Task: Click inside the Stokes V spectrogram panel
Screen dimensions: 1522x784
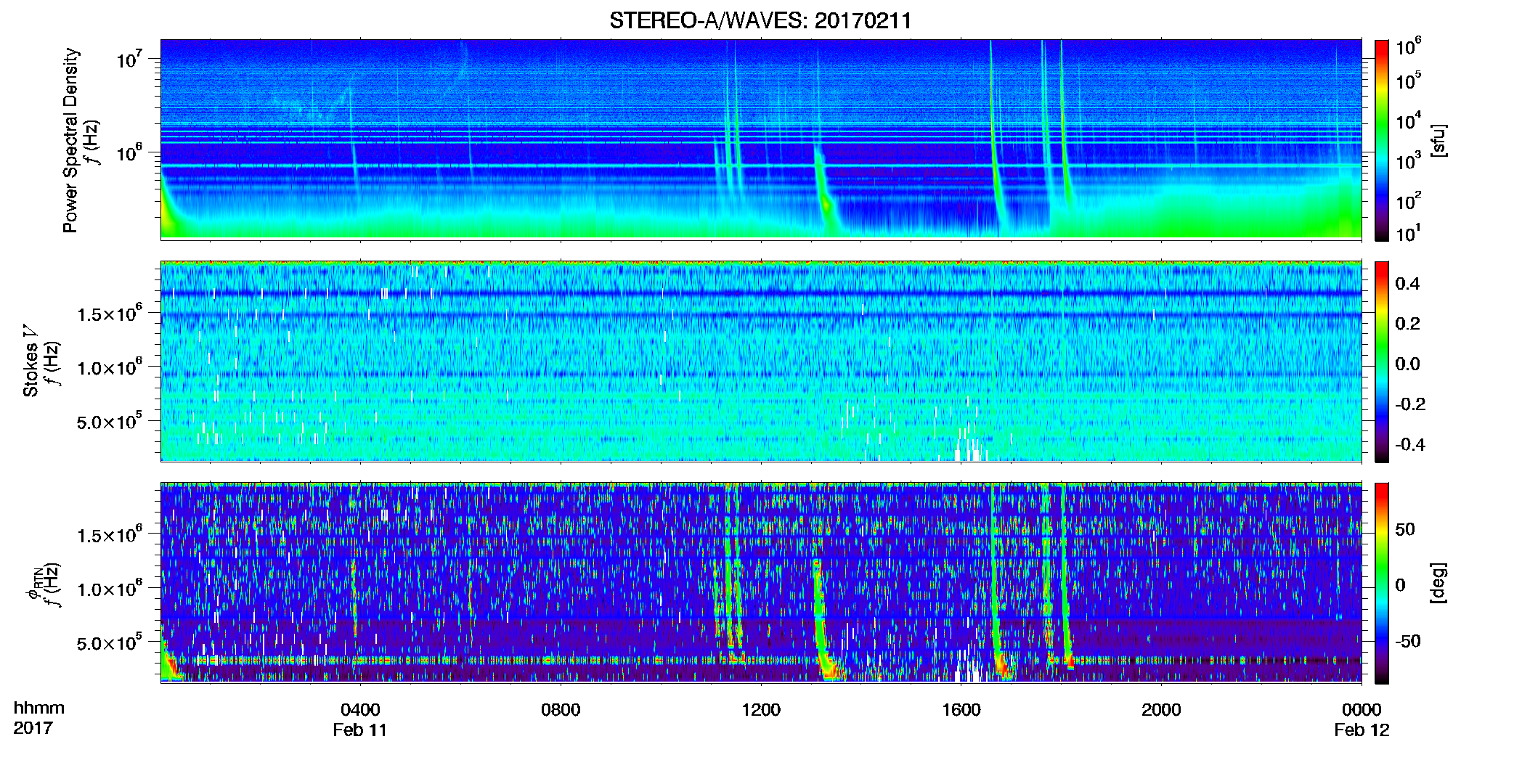Action: [761, 362]
